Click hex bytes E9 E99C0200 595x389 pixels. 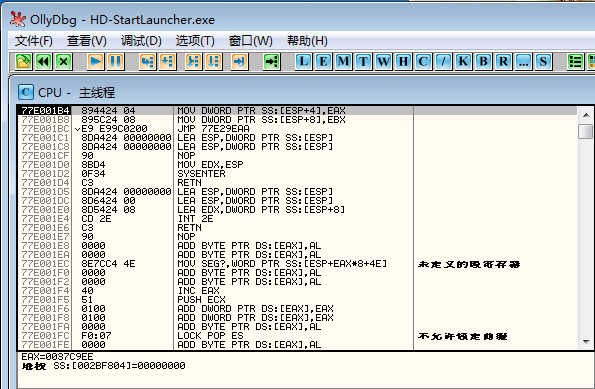coord(114,129)
